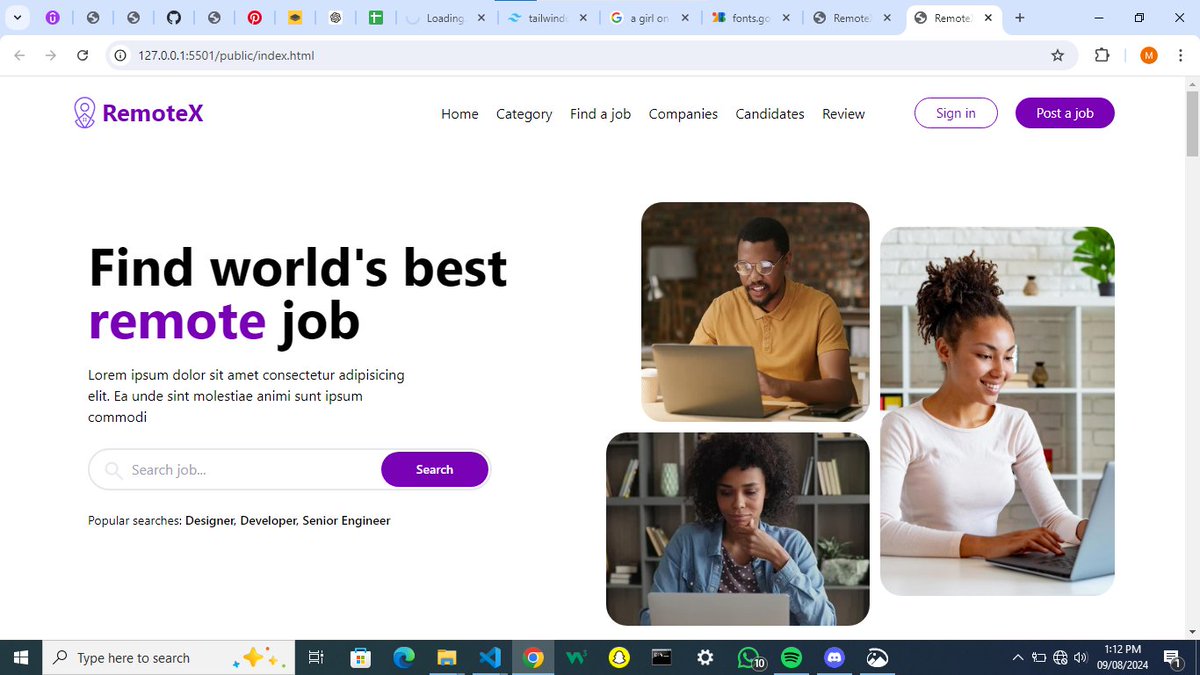Go back using the browser back arrow
Screen dimensions: 1200x675
point(19,56)
